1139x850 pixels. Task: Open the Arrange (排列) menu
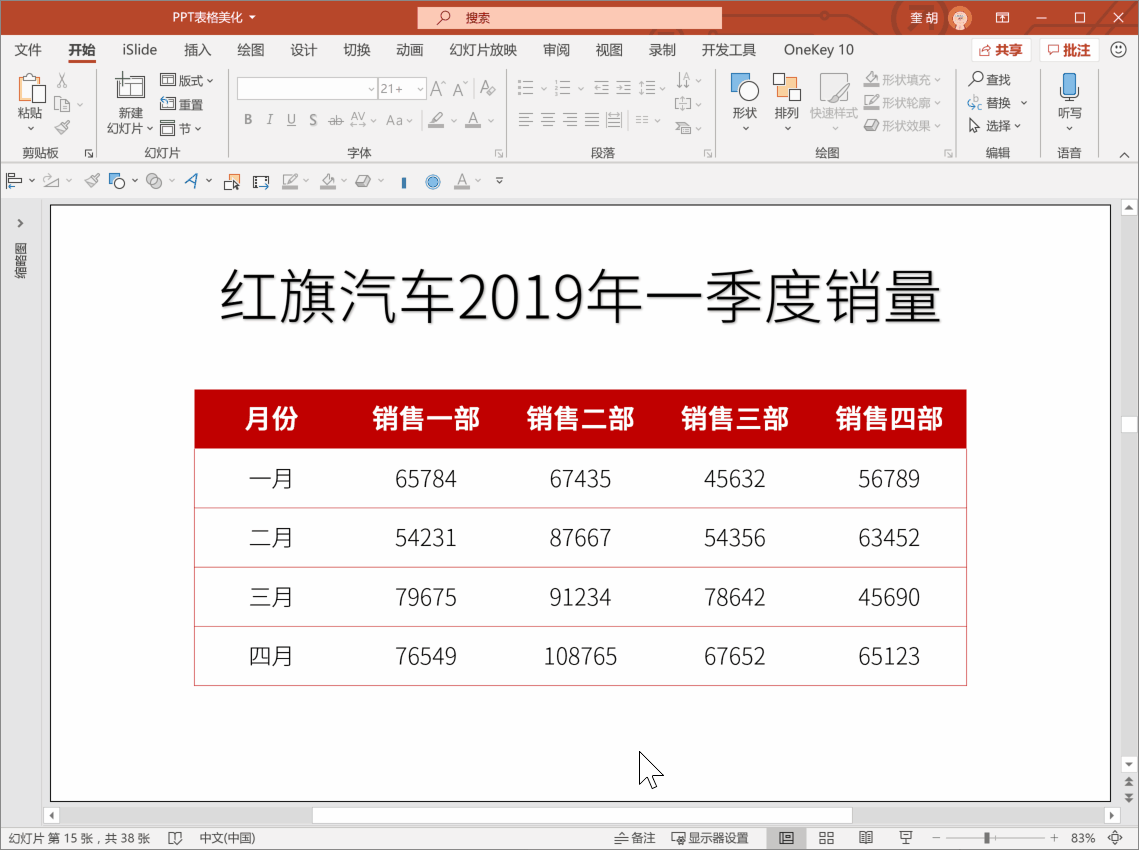[x=787, y=102]
